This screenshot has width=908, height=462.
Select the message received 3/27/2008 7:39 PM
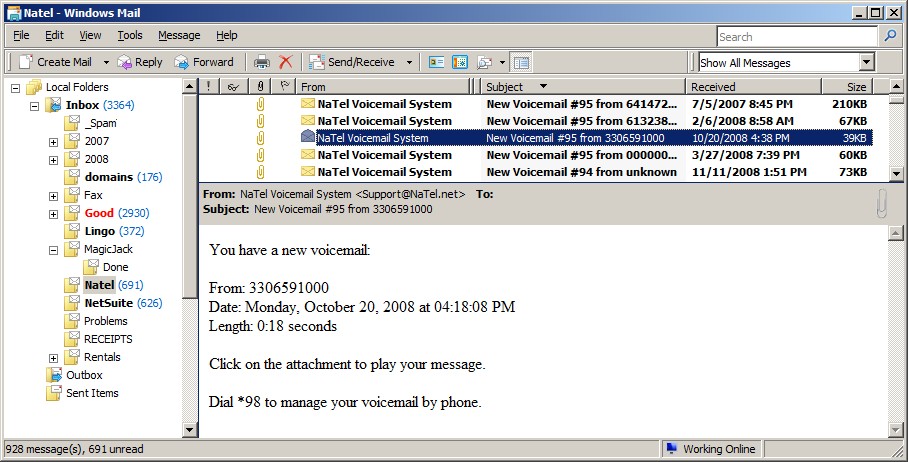coord(536,155)
